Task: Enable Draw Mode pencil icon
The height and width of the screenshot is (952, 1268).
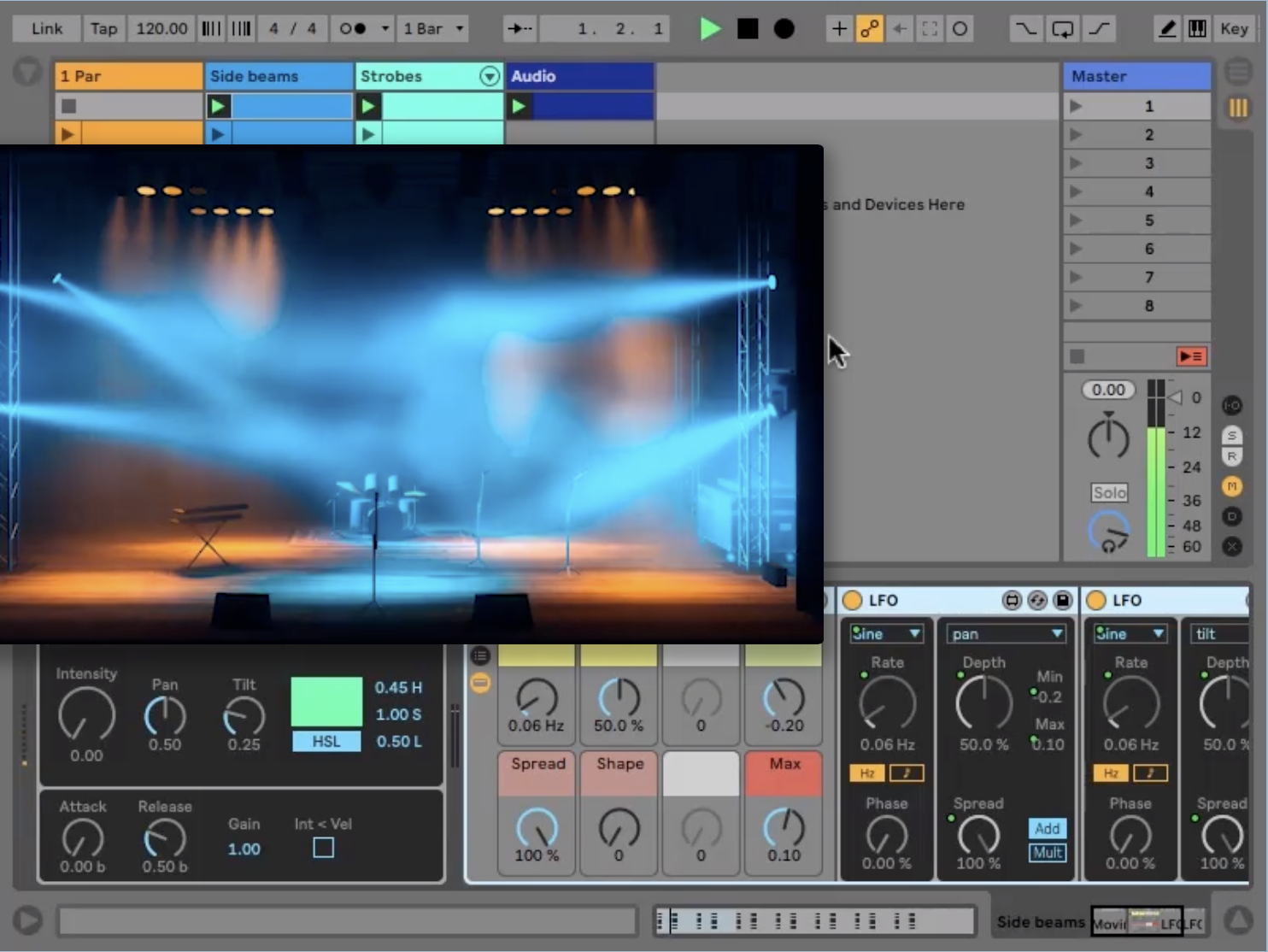Action: coord(1166,29)
